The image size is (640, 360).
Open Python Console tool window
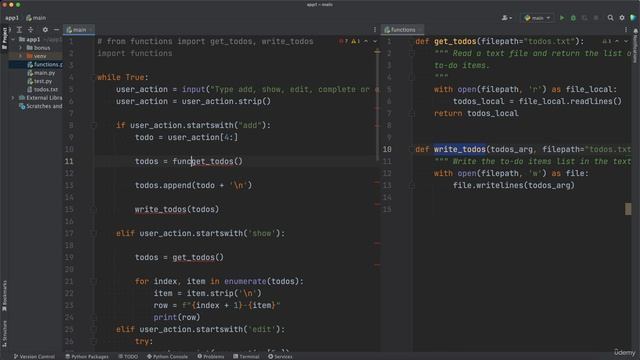tap(167, 357)
